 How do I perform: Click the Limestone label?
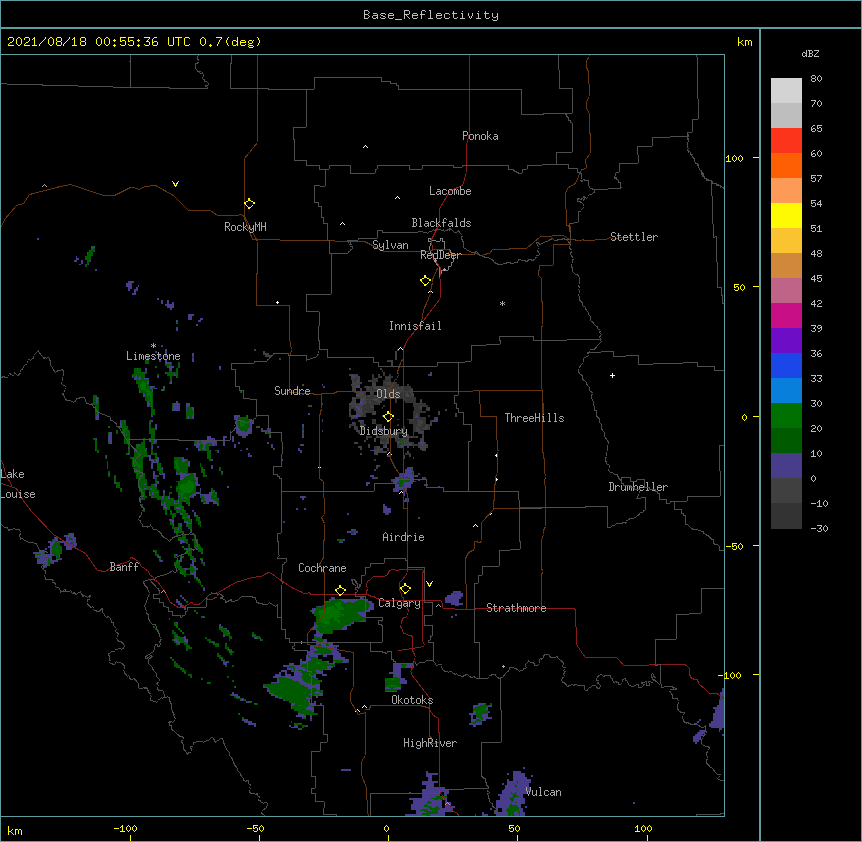[153, 356]
